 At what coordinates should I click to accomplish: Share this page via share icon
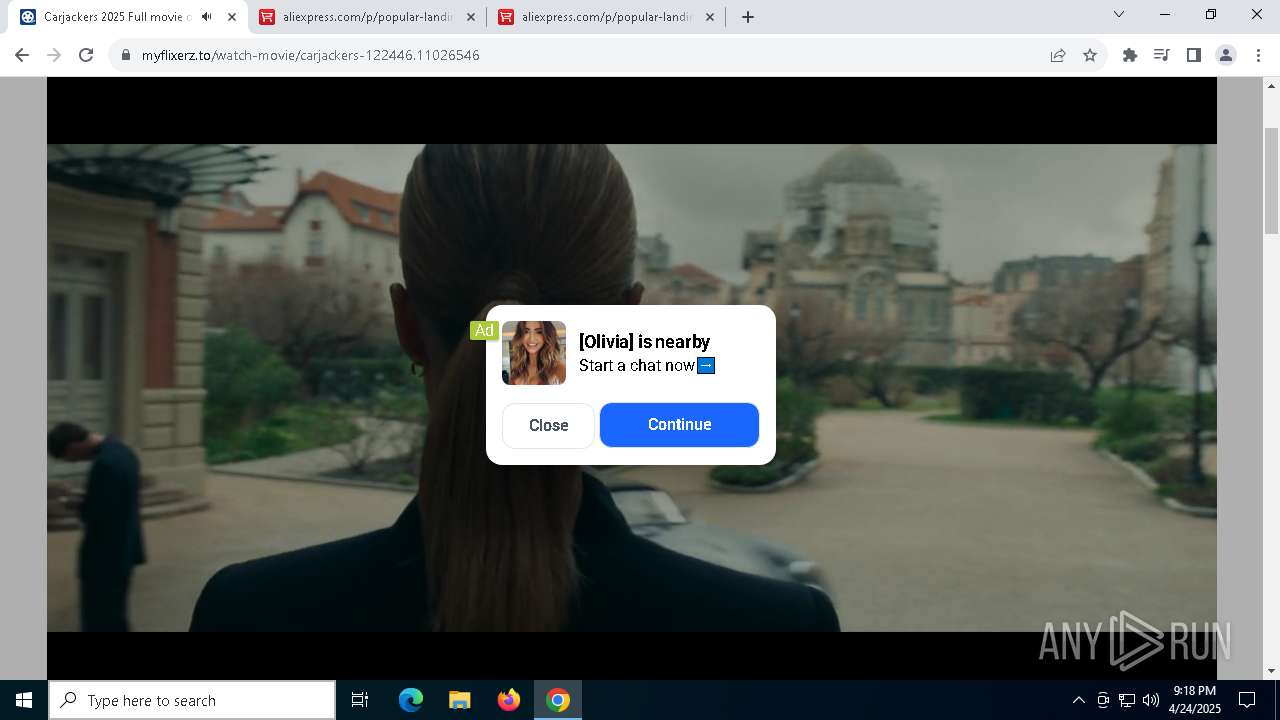coord(1058,55)
